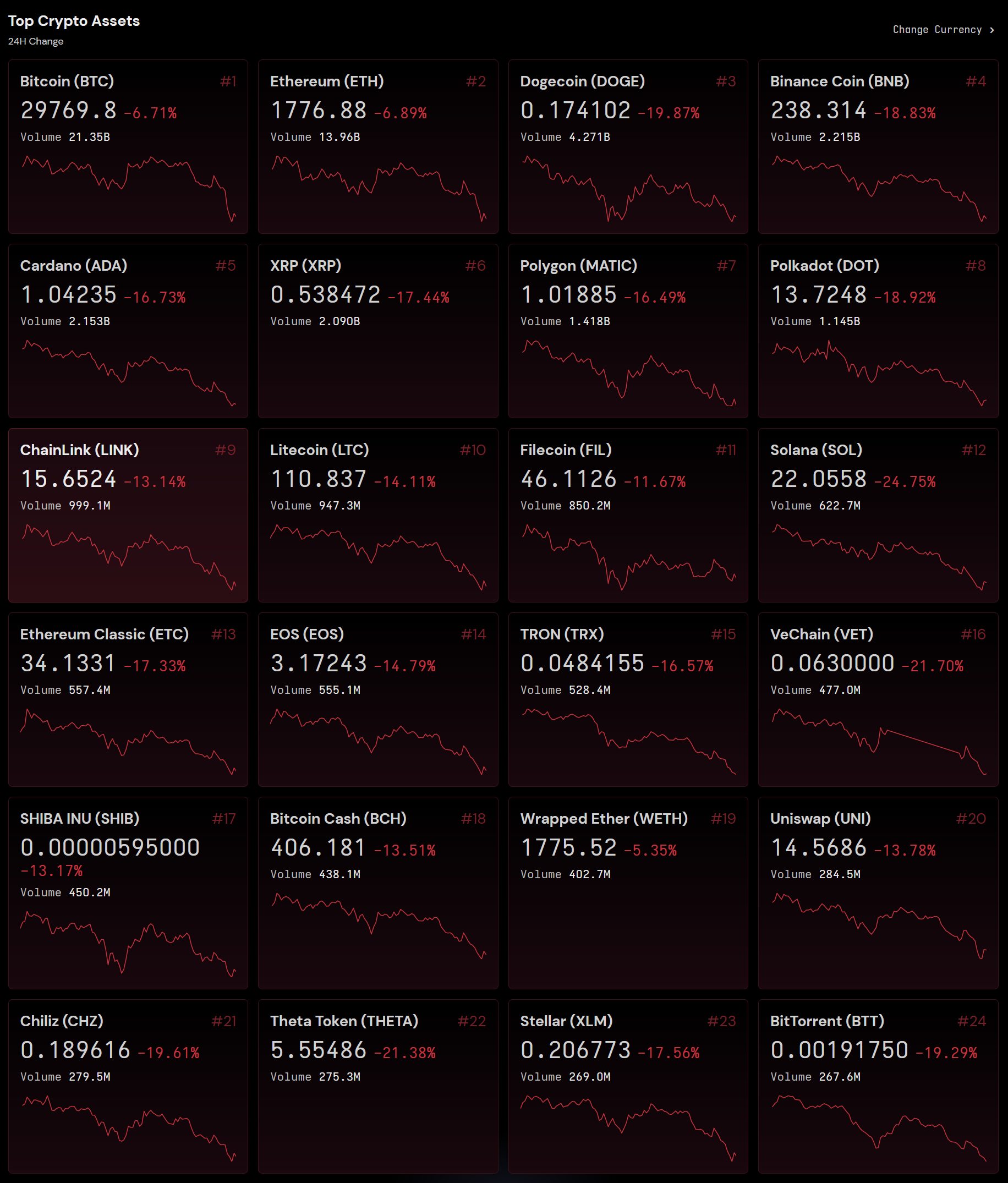This screenshot has height=1183, width=1008.
Task: Open the highlighted ChainLink (LINK) card title
Action: (79, 450)
